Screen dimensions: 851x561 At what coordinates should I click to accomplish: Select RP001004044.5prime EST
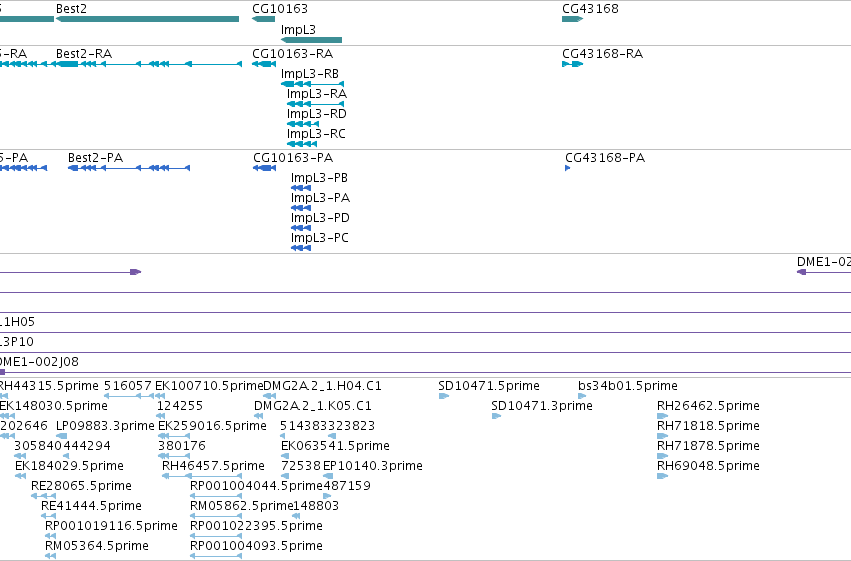(x=216, y=496)
